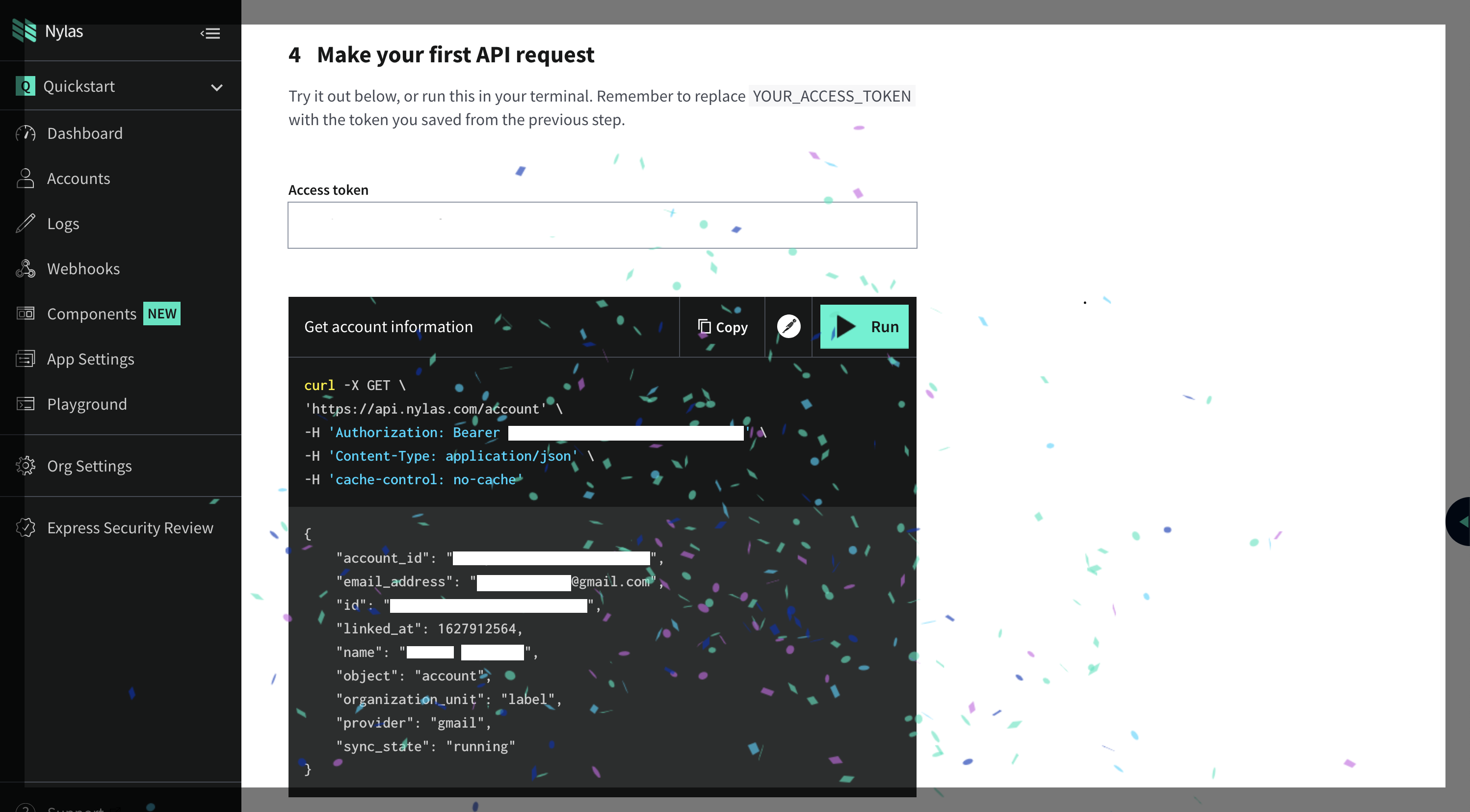
Task: Run the Get account information request
Action: coord(864,326)
